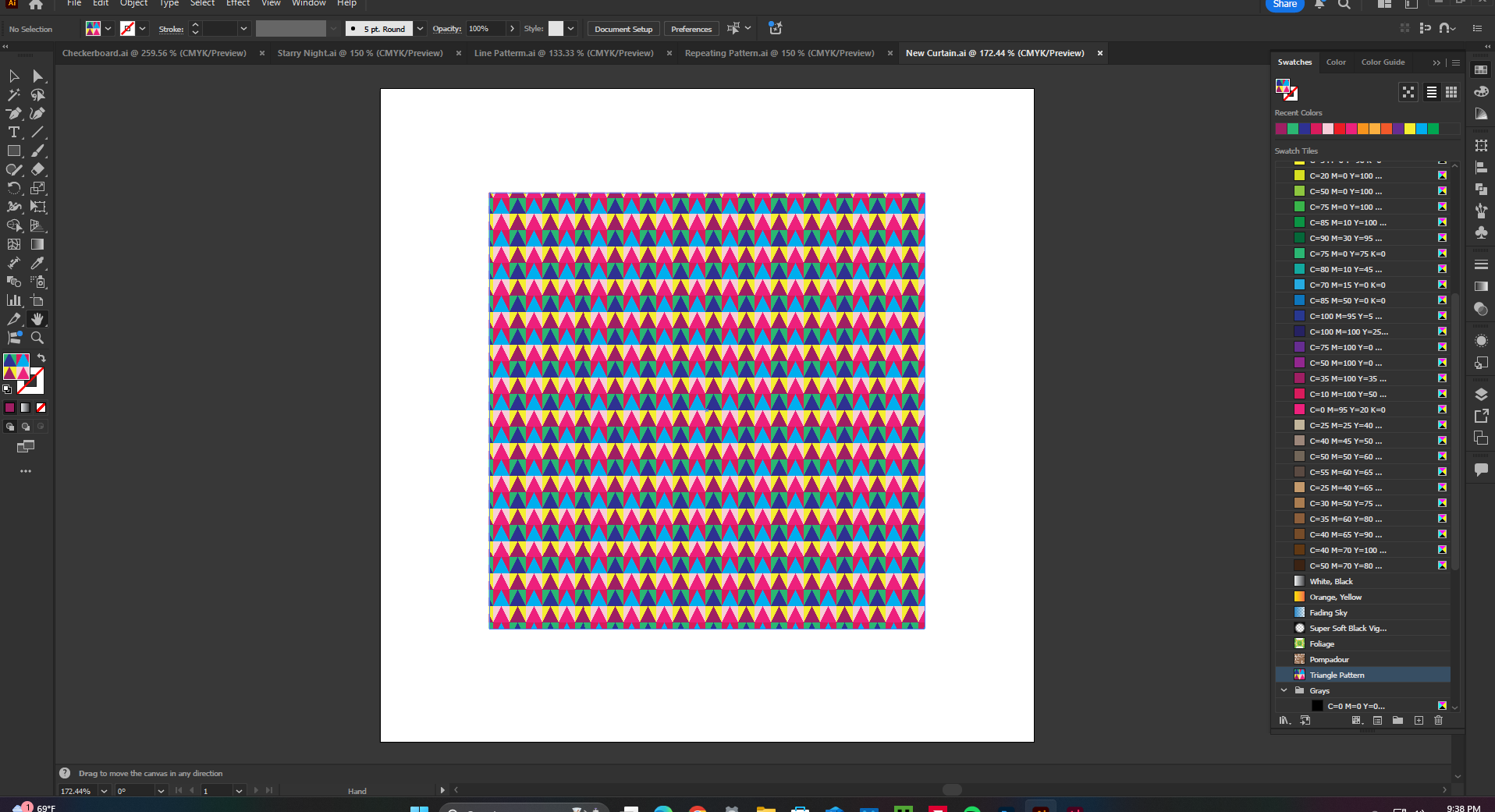Screen dimensions: 1495x812
Task: Open the Preferences button
Action: pos(691,29)
